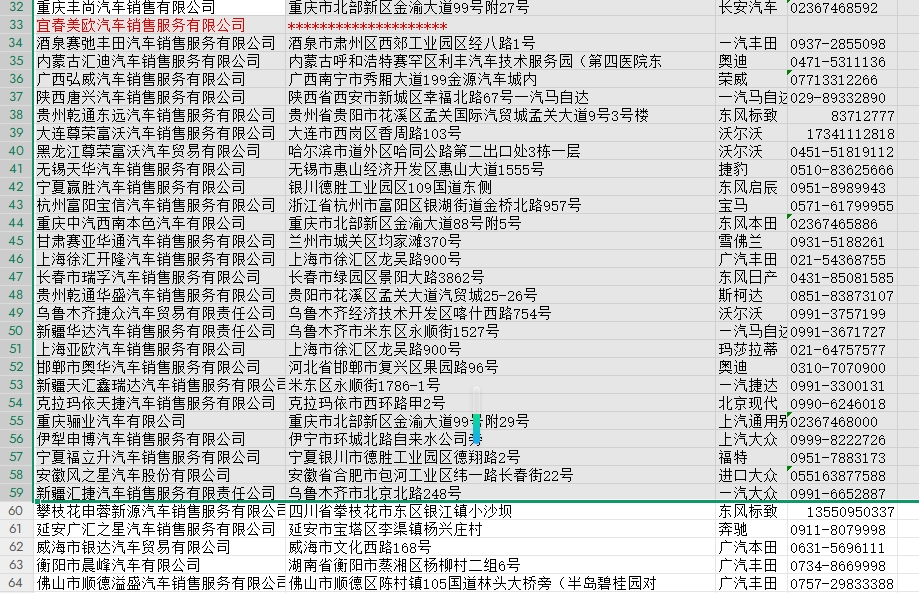Screen dimensions: 919x593
Task: Select brand cell 北京现代
Action: point(751,404)
